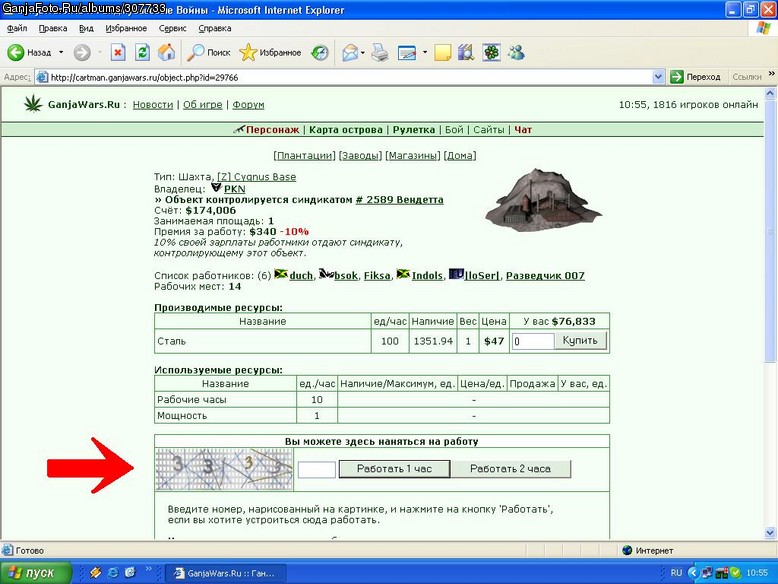Click the Messenger people icon
The image size is (778, 584).
click(x=517, y=52)
